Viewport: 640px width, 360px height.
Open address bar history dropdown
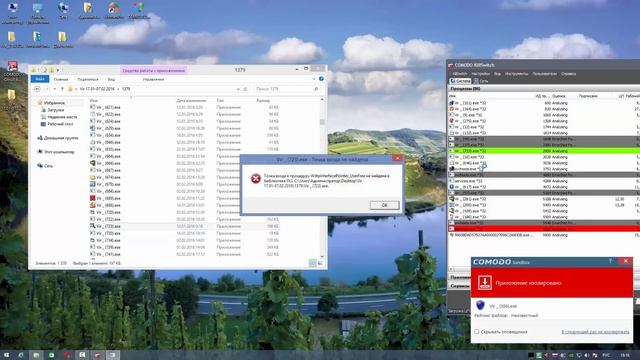[238, 89]
